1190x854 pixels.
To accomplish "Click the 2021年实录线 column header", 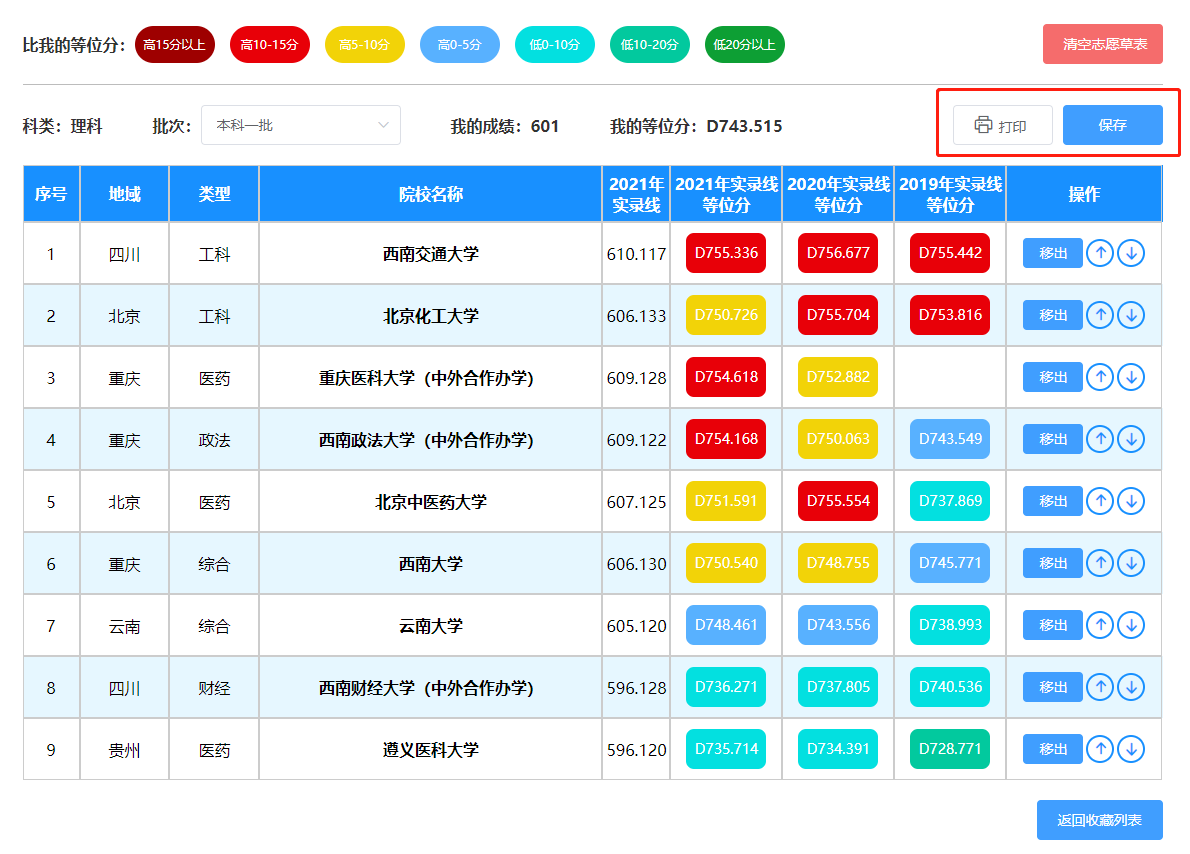I will [x=636, y=194].
